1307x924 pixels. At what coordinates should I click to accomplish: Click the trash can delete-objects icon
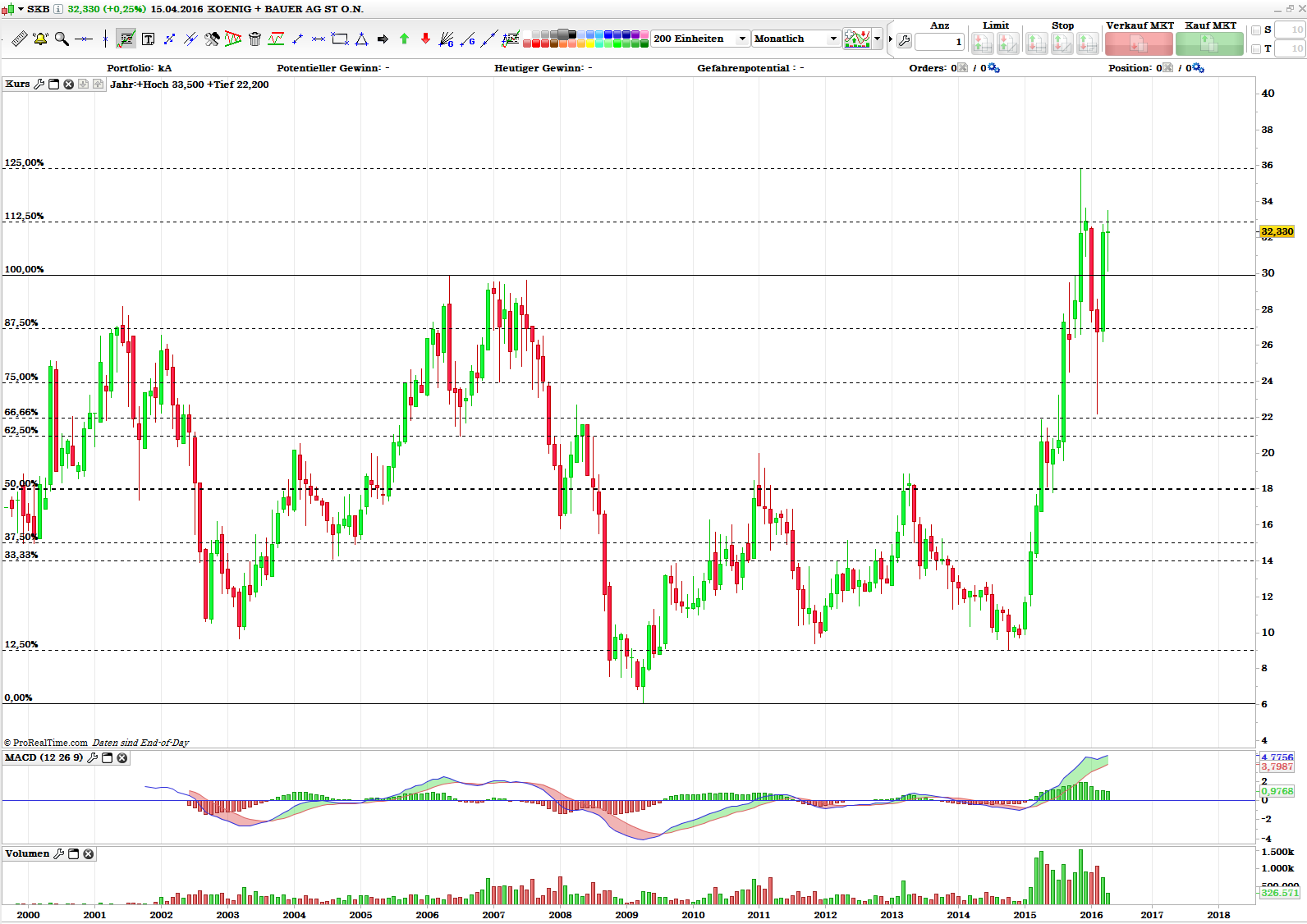(x=255, y=39)
